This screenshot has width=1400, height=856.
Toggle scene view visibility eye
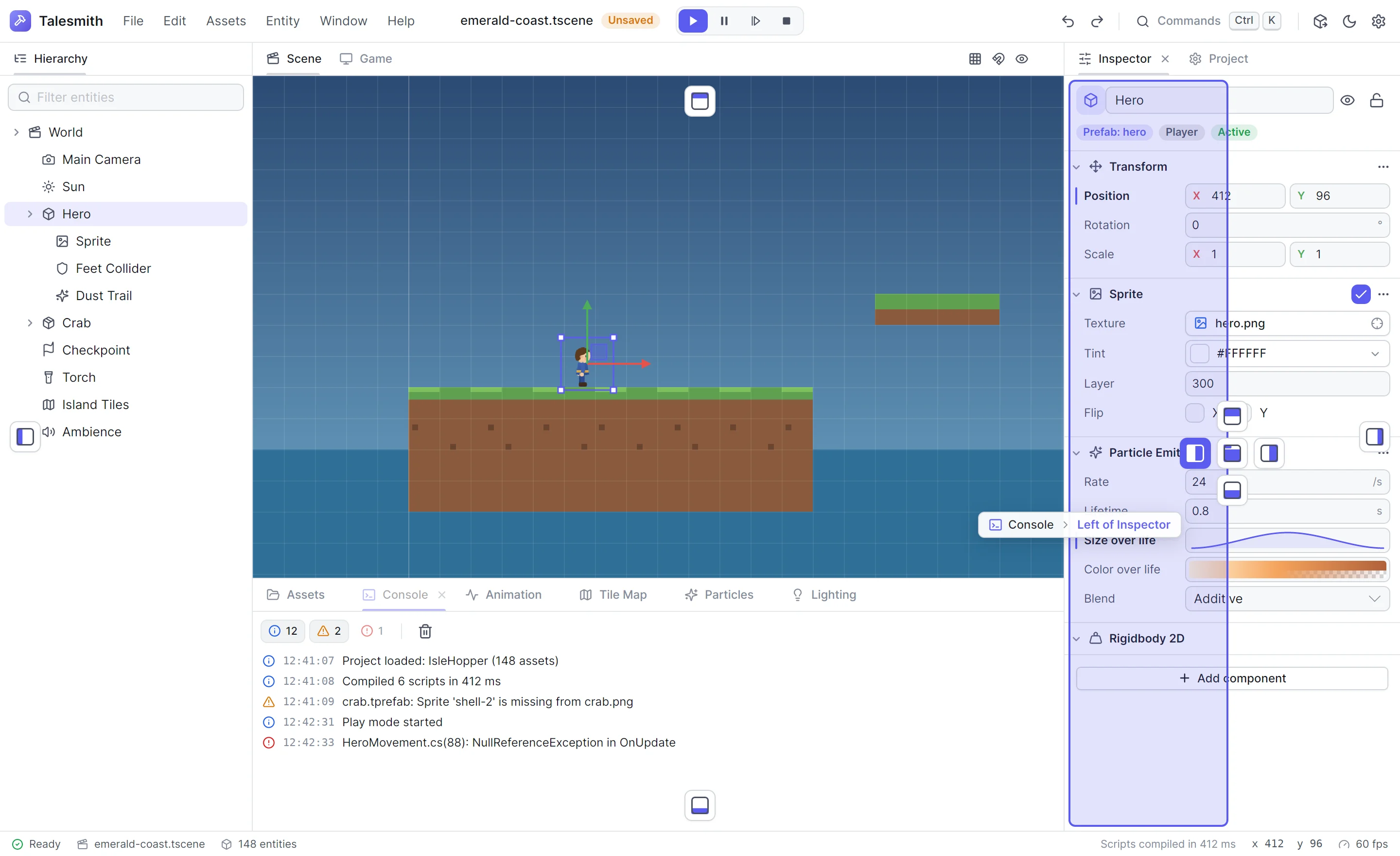[1022, 58]
